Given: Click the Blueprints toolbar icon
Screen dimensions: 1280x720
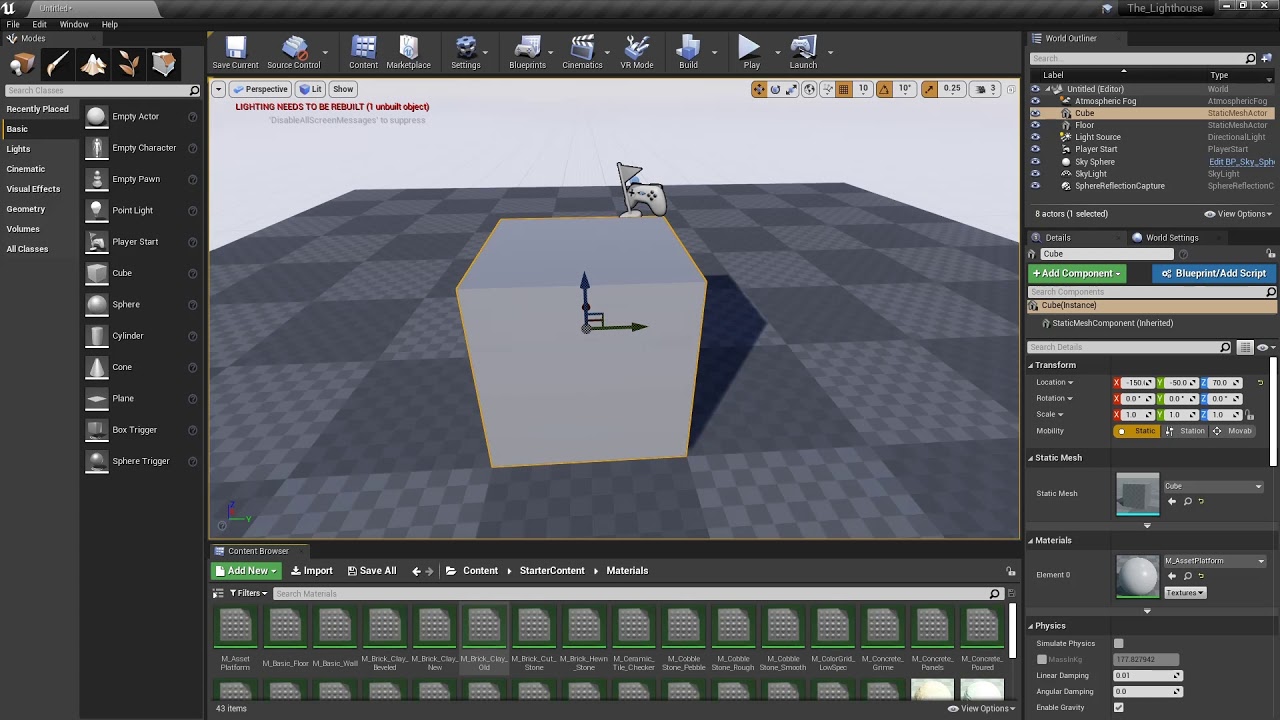Looking at the screenshot, I should 527,52.
